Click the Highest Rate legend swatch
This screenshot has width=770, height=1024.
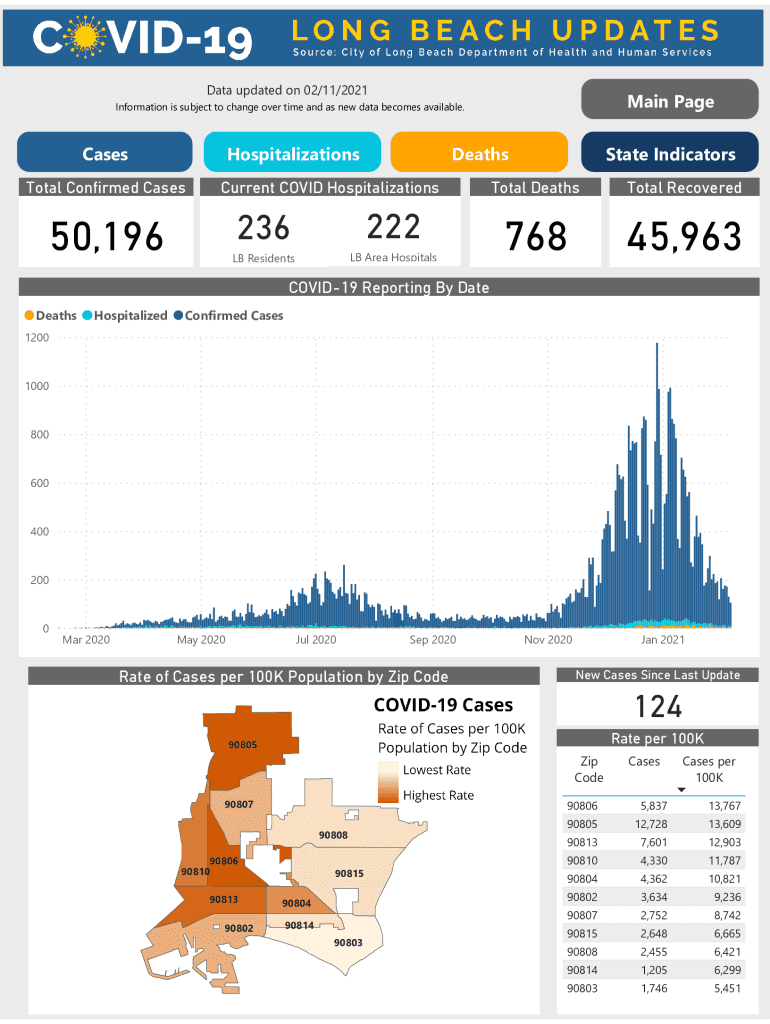click(x=388, y=795)
